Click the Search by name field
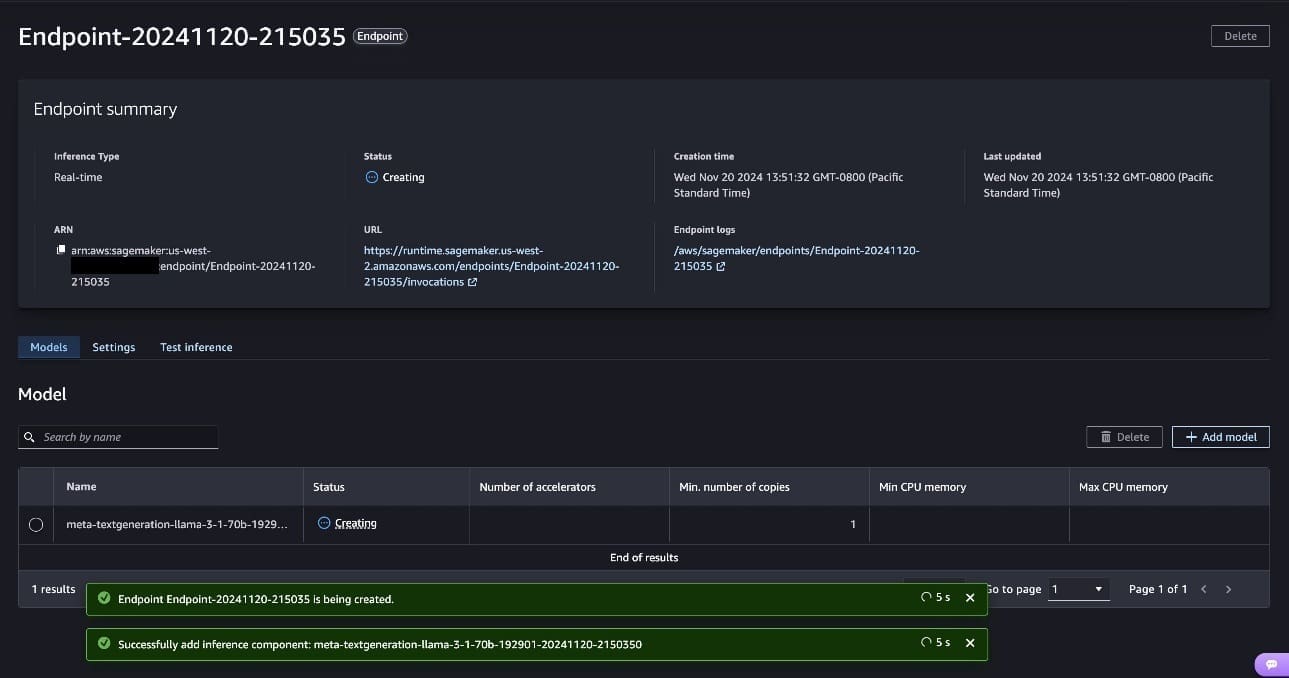This screenshot has height=678, width=1289. click(x=118, y=437)
